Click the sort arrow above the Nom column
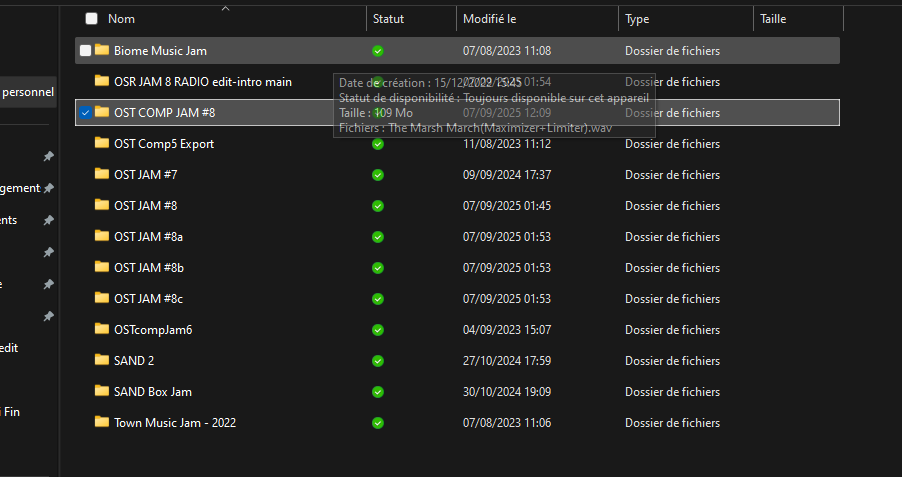This screenshot has height=477, width=902. [x=225, y=8]
